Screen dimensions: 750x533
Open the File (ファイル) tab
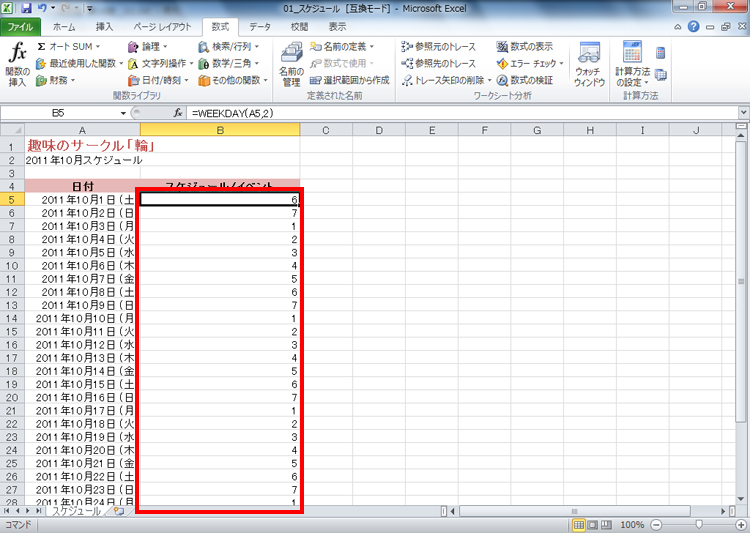21,27
